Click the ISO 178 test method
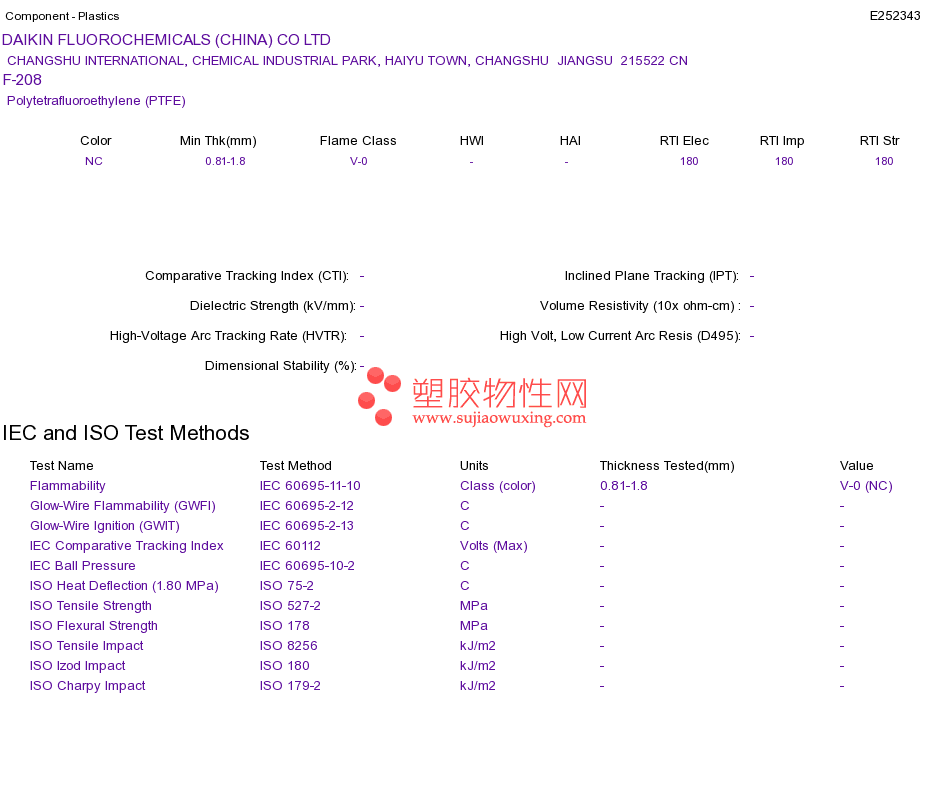 (285, 625)
